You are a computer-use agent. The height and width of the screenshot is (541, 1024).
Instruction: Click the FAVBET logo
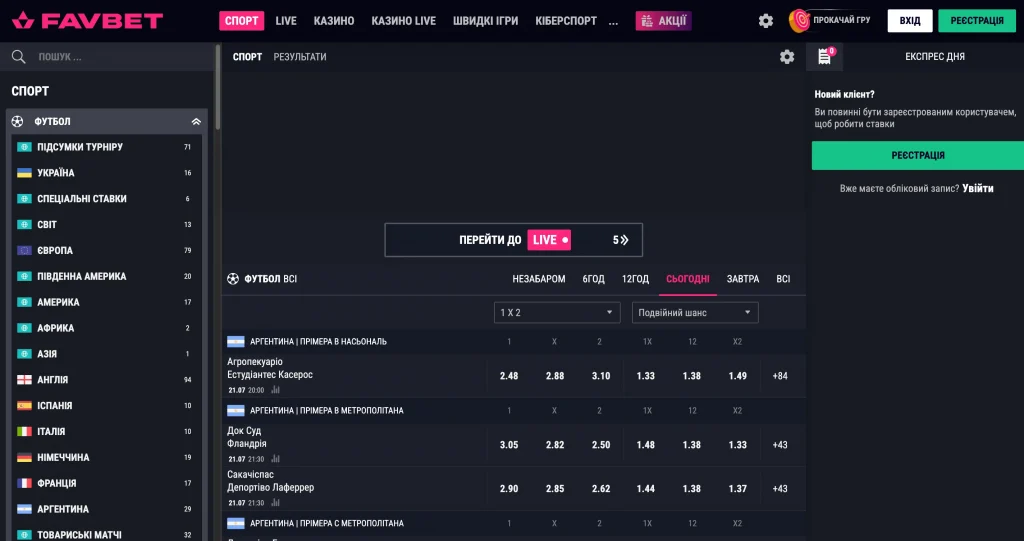click(88, 21)
